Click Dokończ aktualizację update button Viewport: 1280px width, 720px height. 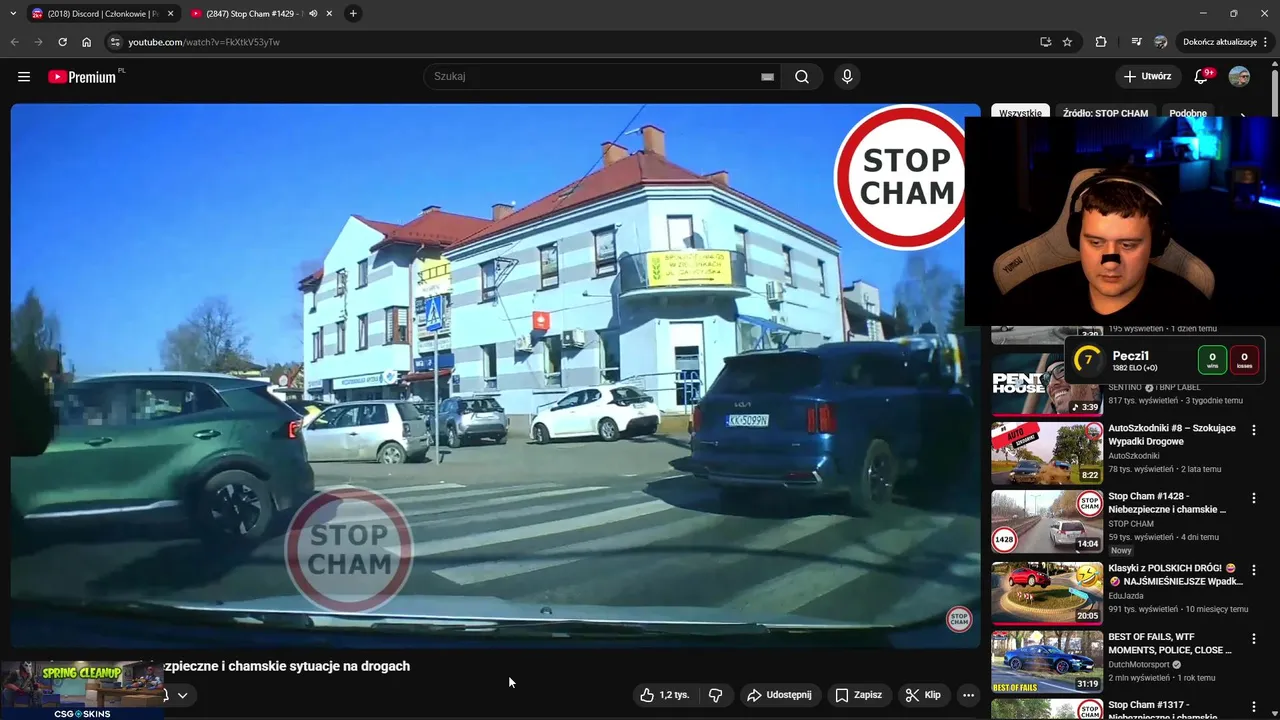1219,42
